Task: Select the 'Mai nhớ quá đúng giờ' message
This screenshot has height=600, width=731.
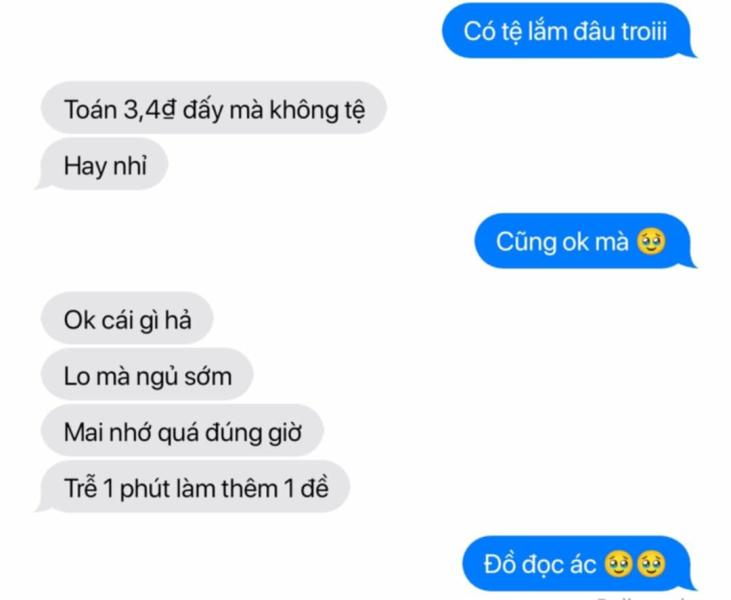Action: 182,431
